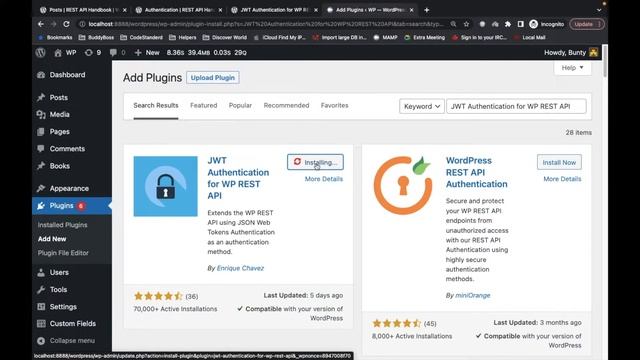Image resolution: width=640 pixels, height=360 pixels.
Task: Click Install Now for WordPress REST API Authentication
Action: 559,162
